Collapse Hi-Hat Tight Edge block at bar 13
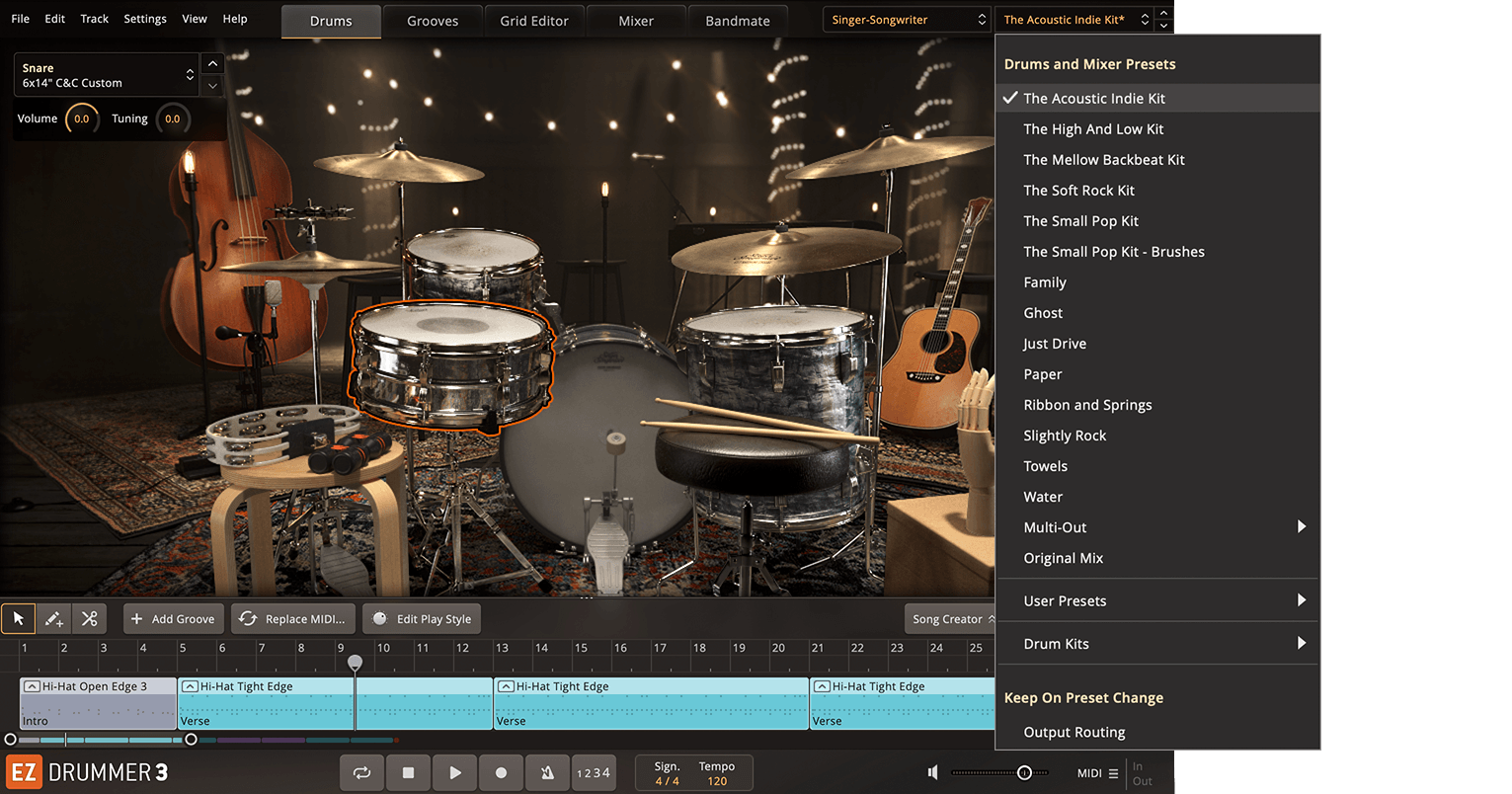 [x=506, y=686]
